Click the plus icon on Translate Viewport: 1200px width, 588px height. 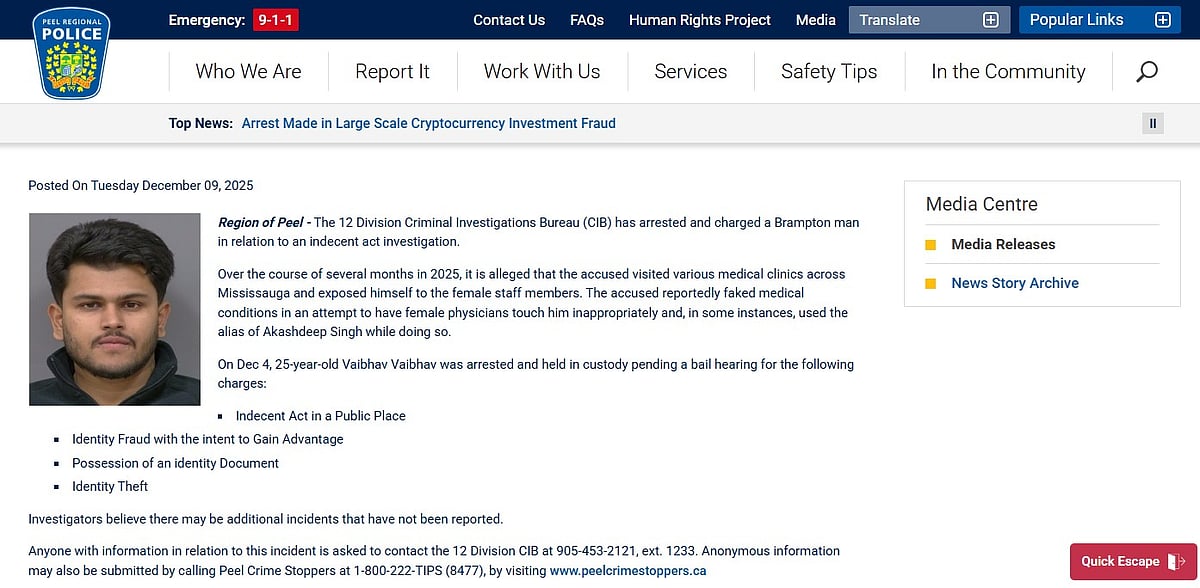coord(989,19)
